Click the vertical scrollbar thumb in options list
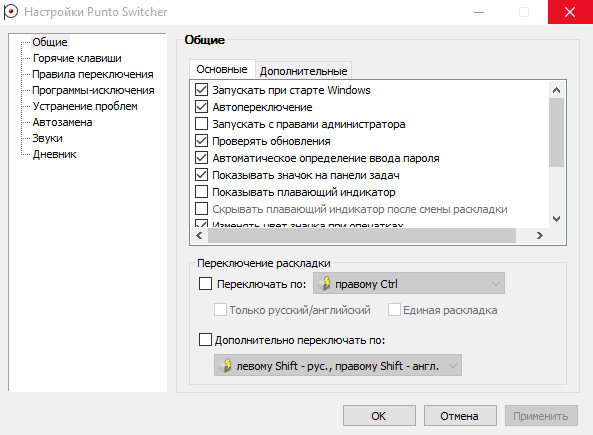 (x=556, y=132)
